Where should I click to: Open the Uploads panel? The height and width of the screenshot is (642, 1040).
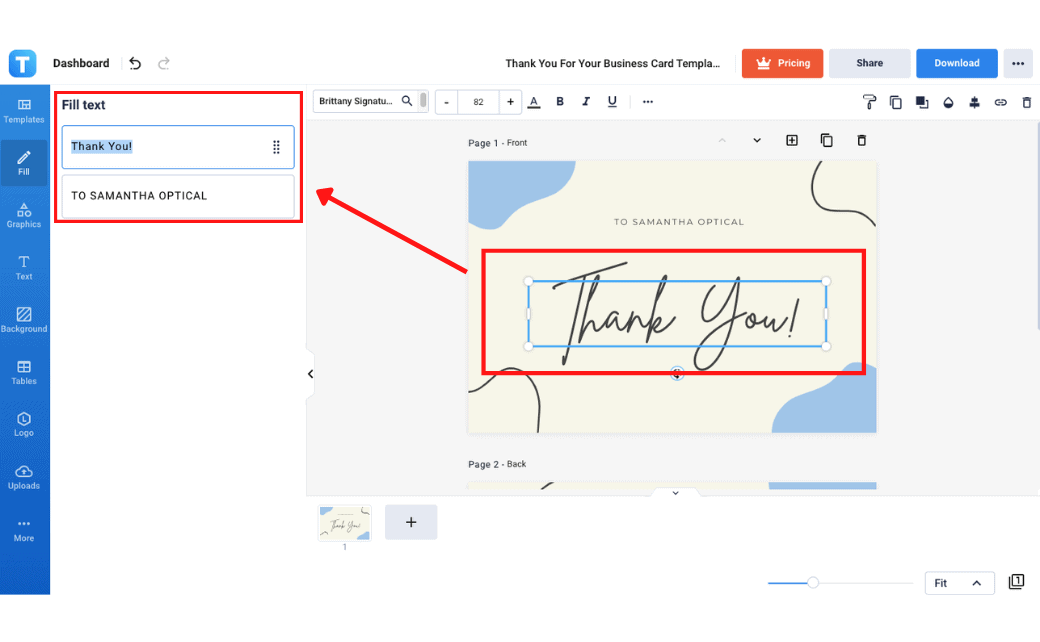(x=24, y=476)
